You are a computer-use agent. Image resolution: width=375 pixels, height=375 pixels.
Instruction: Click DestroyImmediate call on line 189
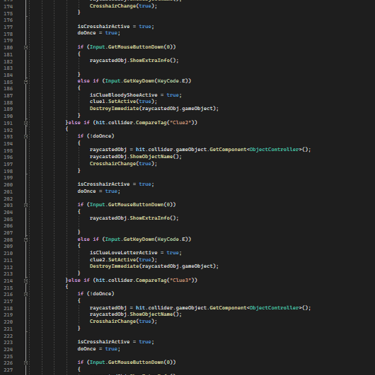point(154,108)
